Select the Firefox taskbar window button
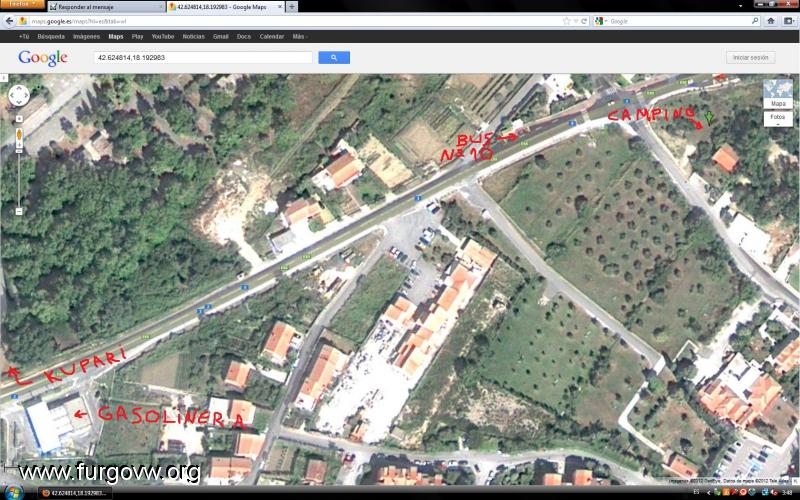The width and height of the screenshot is (800, 500). (74, 493)
